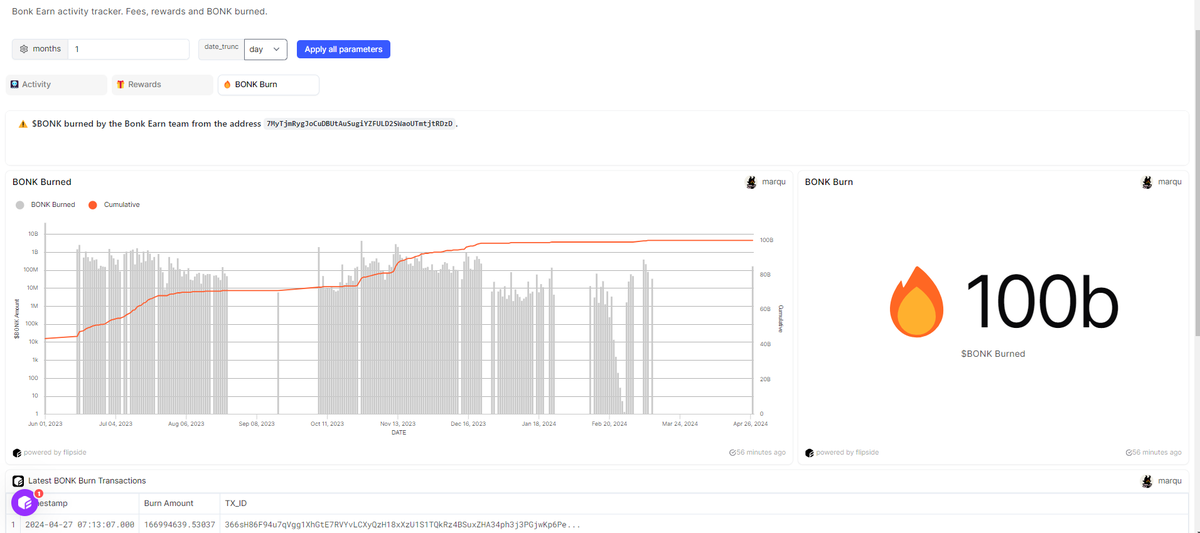Click the Activity tab icon
Image resolution: width=1200 pixels, height=533 pixels.
[15, 85]
